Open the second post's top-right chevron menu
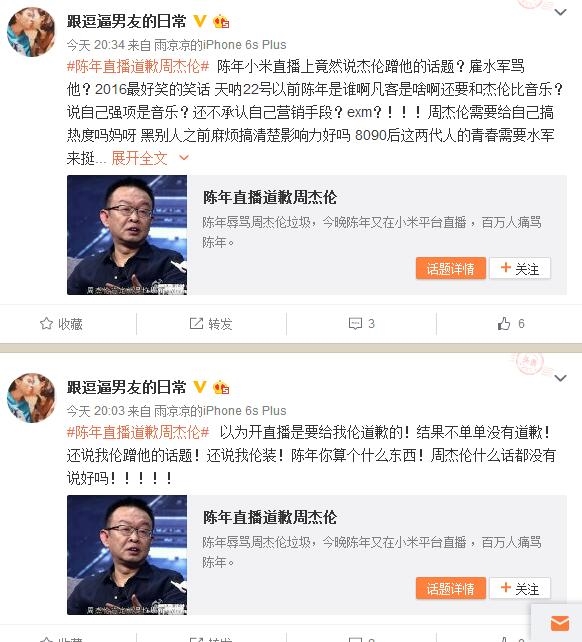The image size is (582, 642). point(560,378)
